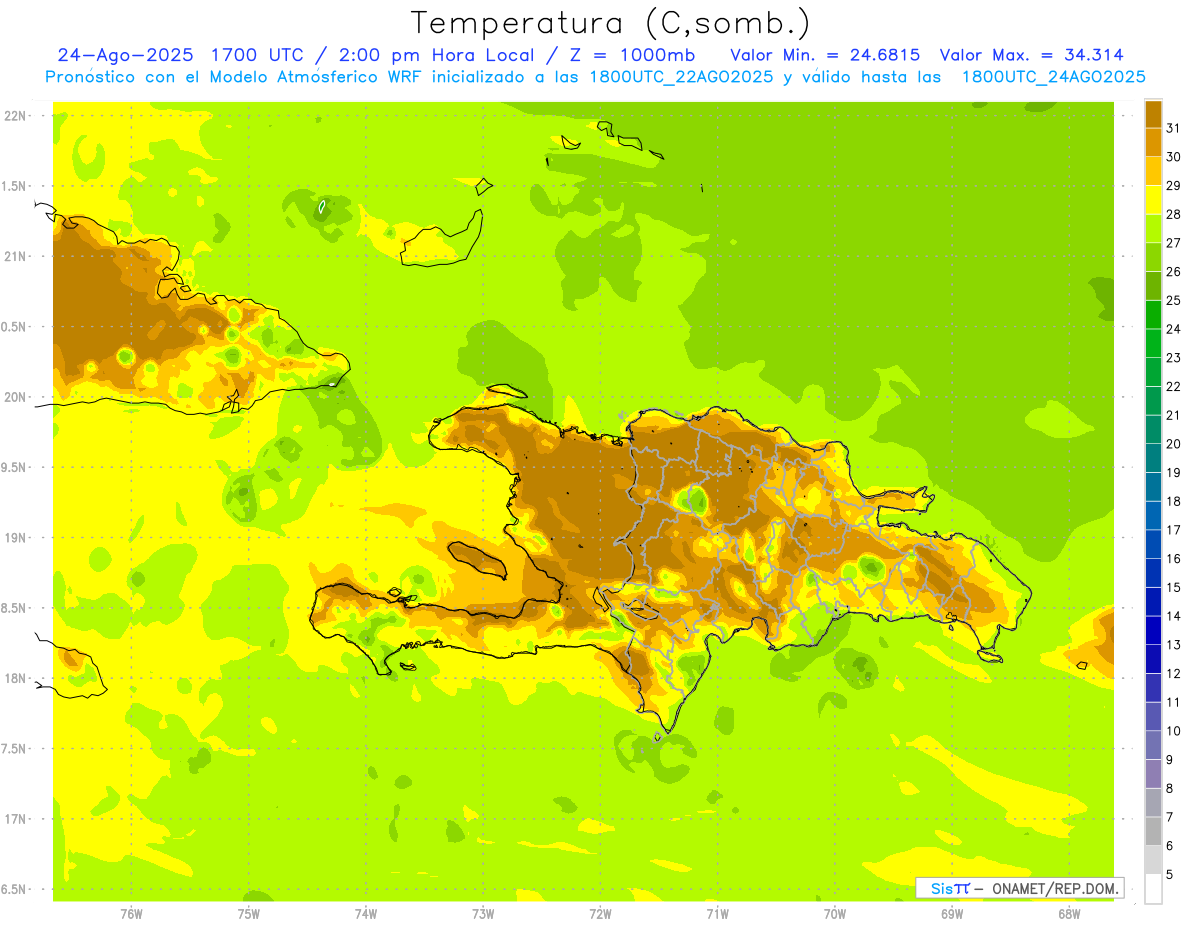Viewport: 1200px width, 927px height.
Task: Click the '31' value on colorbar legend
Action: (1173, 129)
